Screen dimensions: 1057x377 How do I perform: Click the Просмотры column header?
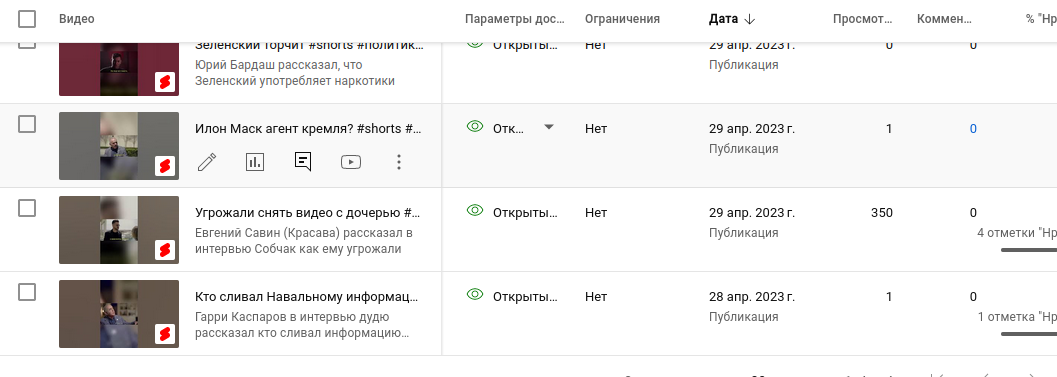tap(864, 19)
